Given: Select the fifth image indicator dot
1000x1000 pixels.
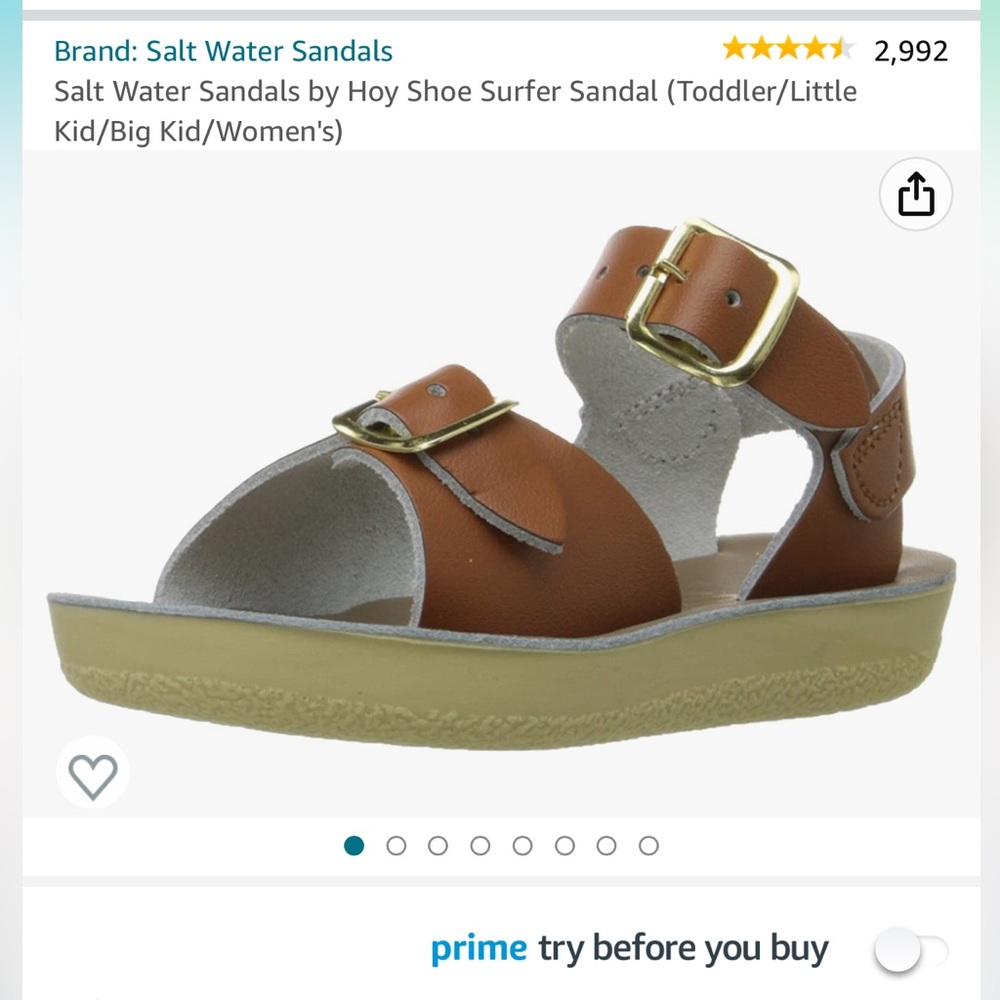Looking at the screenshot, I should [x=523, y=845].
